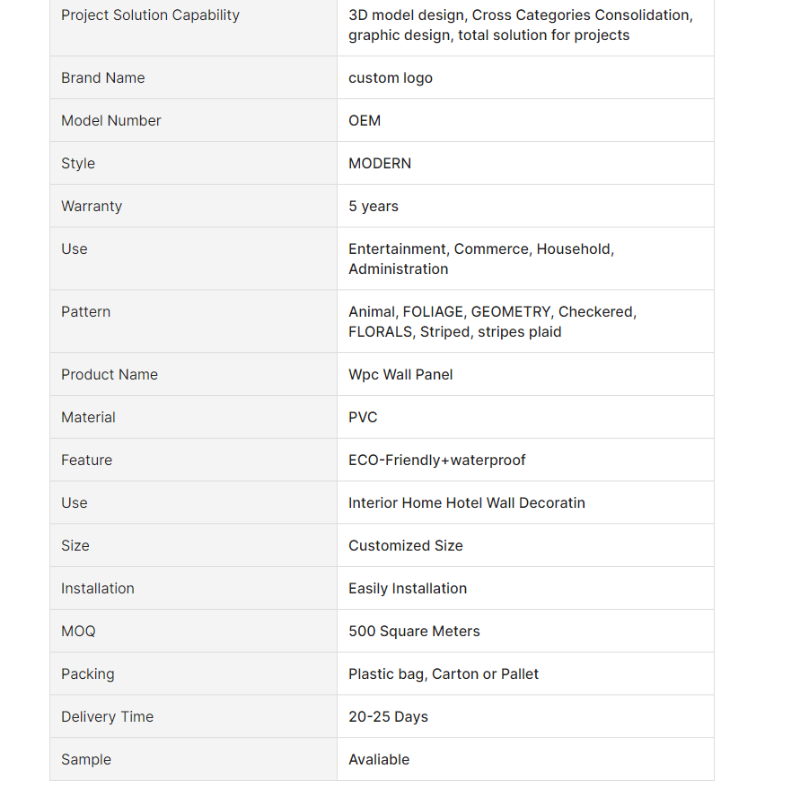Click the Plastic bag, Carton or Pallet text
800x800 pixels.
pyautogui.click(x=443, y=674)
